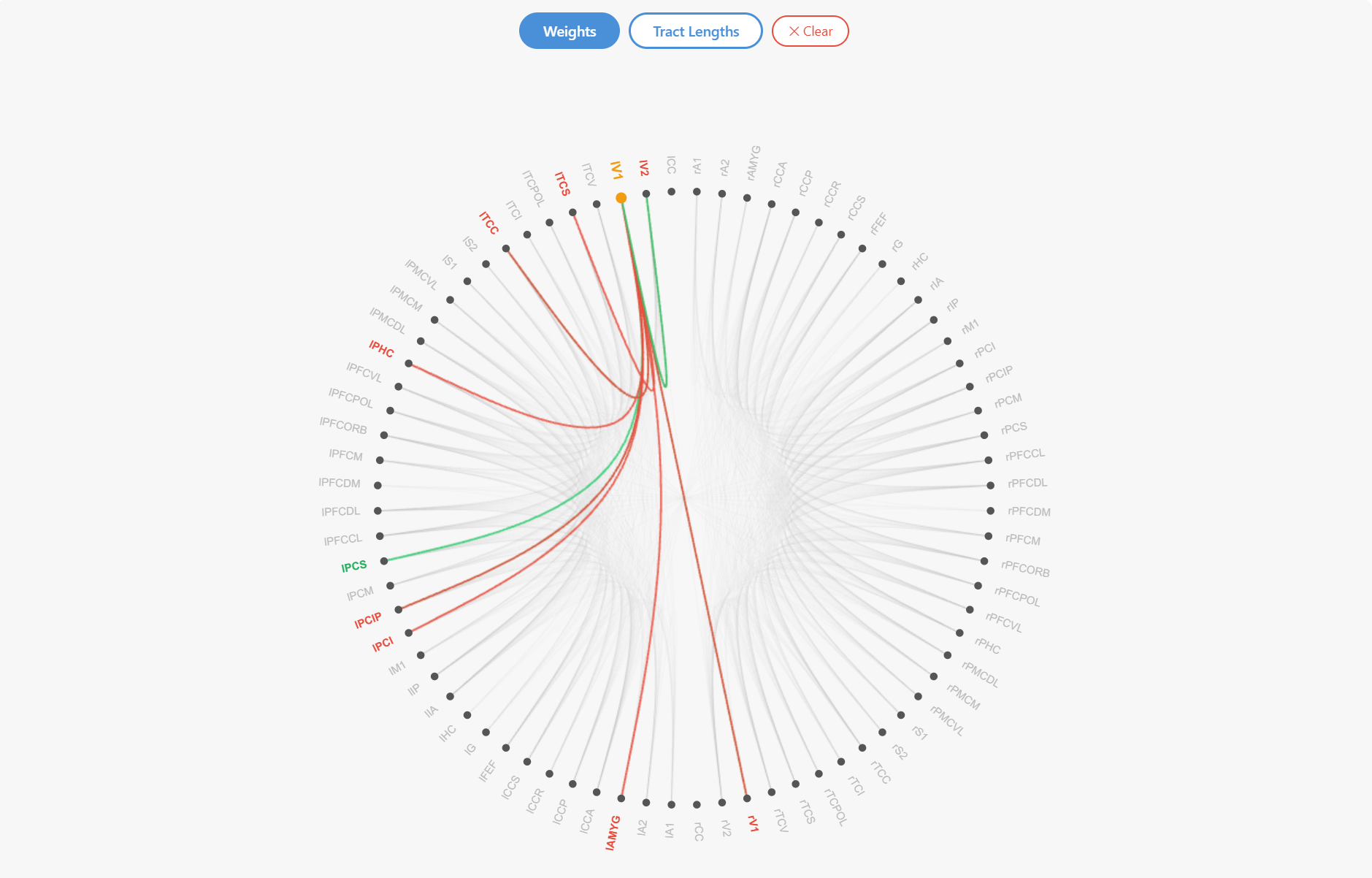
Task: Select the lPFCM node dot
Action: coord(380,460)
